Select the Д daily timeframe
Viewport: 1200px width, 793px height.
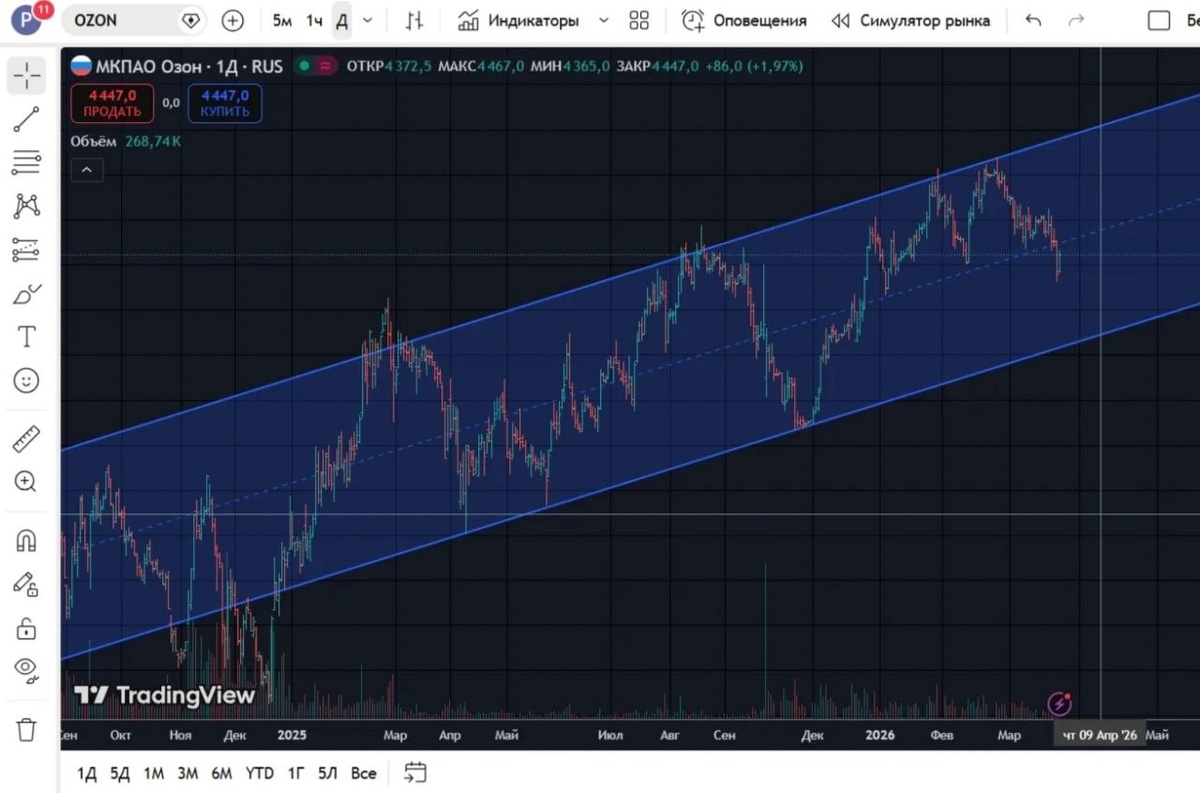(x=342, y=20)
